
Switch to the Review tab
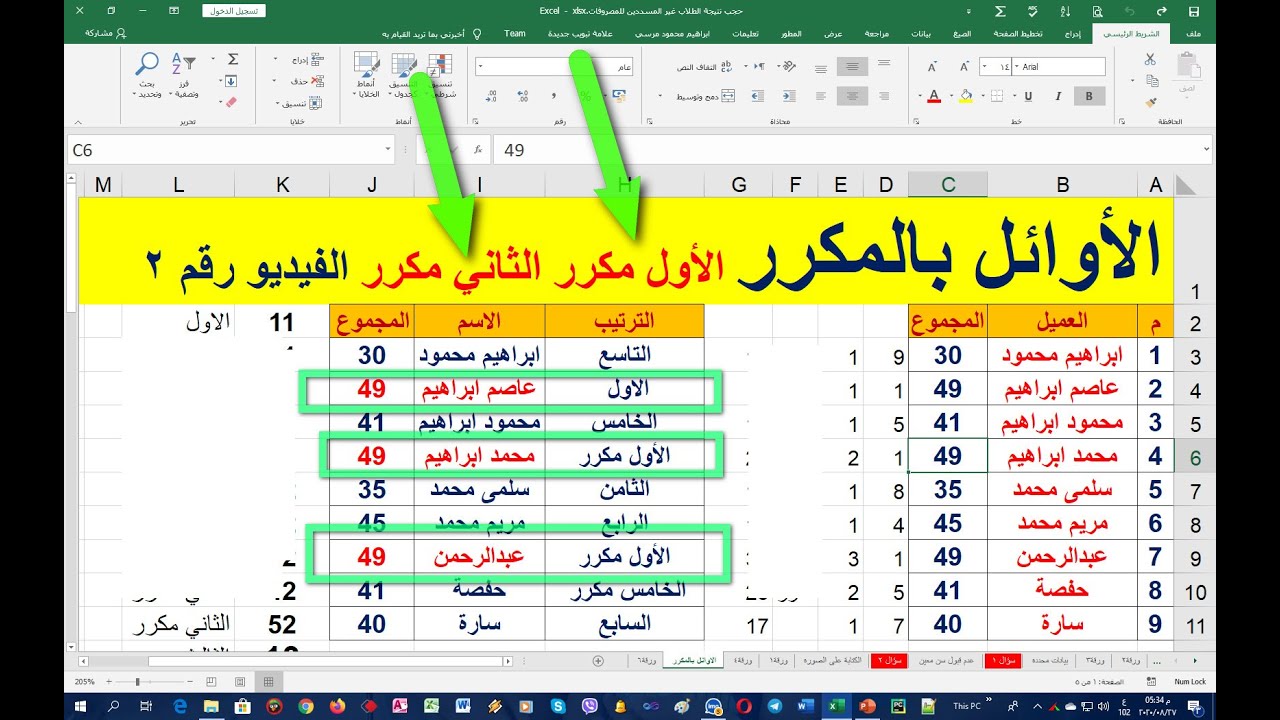point(875,33)
